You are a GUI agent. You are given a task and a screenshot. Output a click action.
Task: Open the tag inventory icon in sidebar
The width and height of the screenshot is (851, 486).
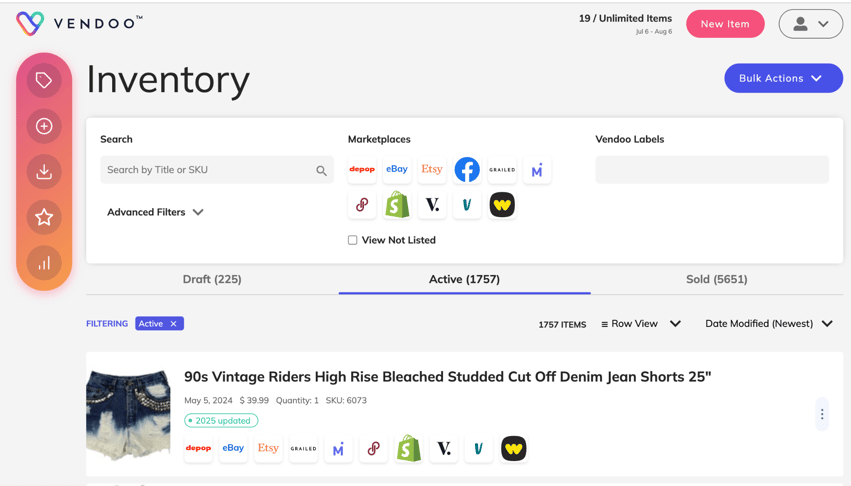(44, 80)
